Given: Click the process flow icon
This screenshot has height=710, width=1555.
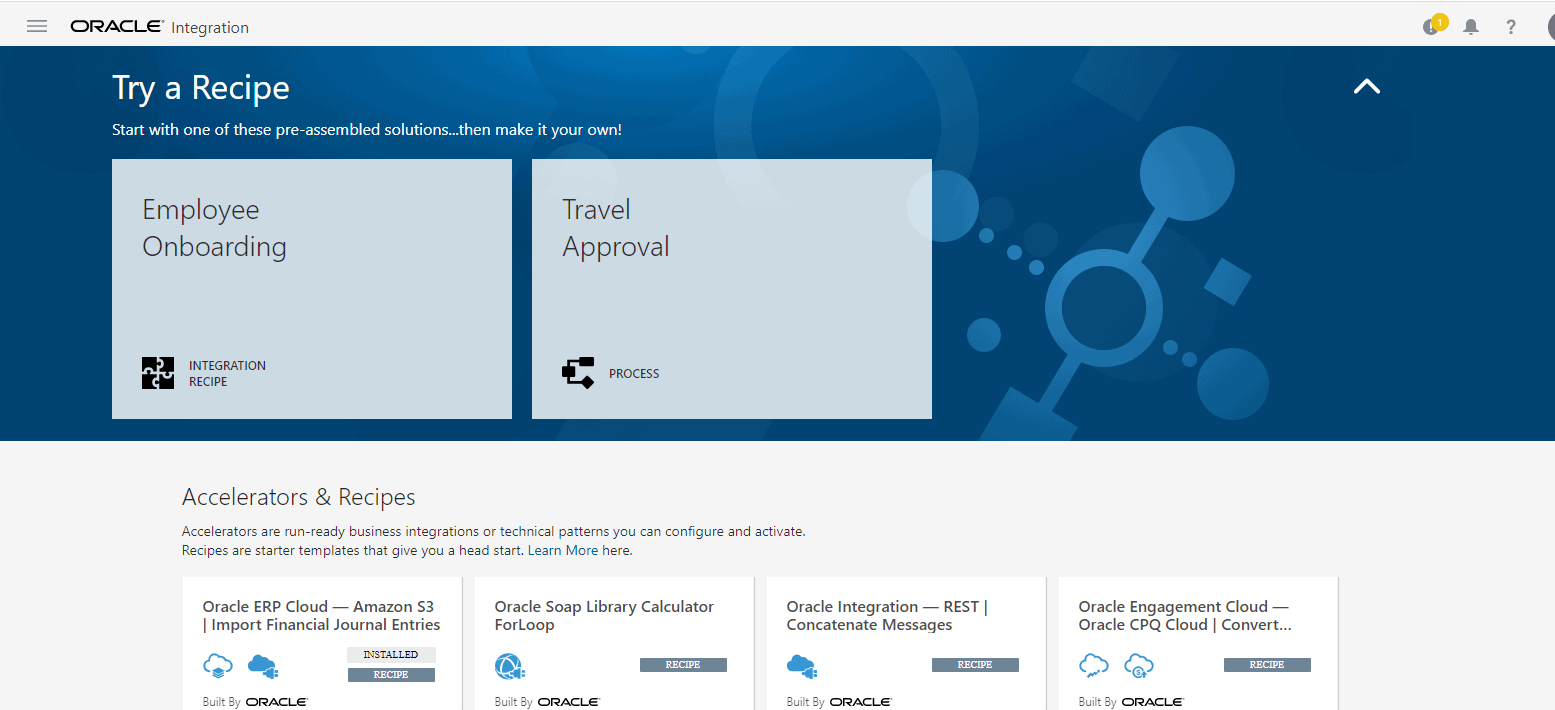Looking at the screenshot, I should click(x=578, y=373).
